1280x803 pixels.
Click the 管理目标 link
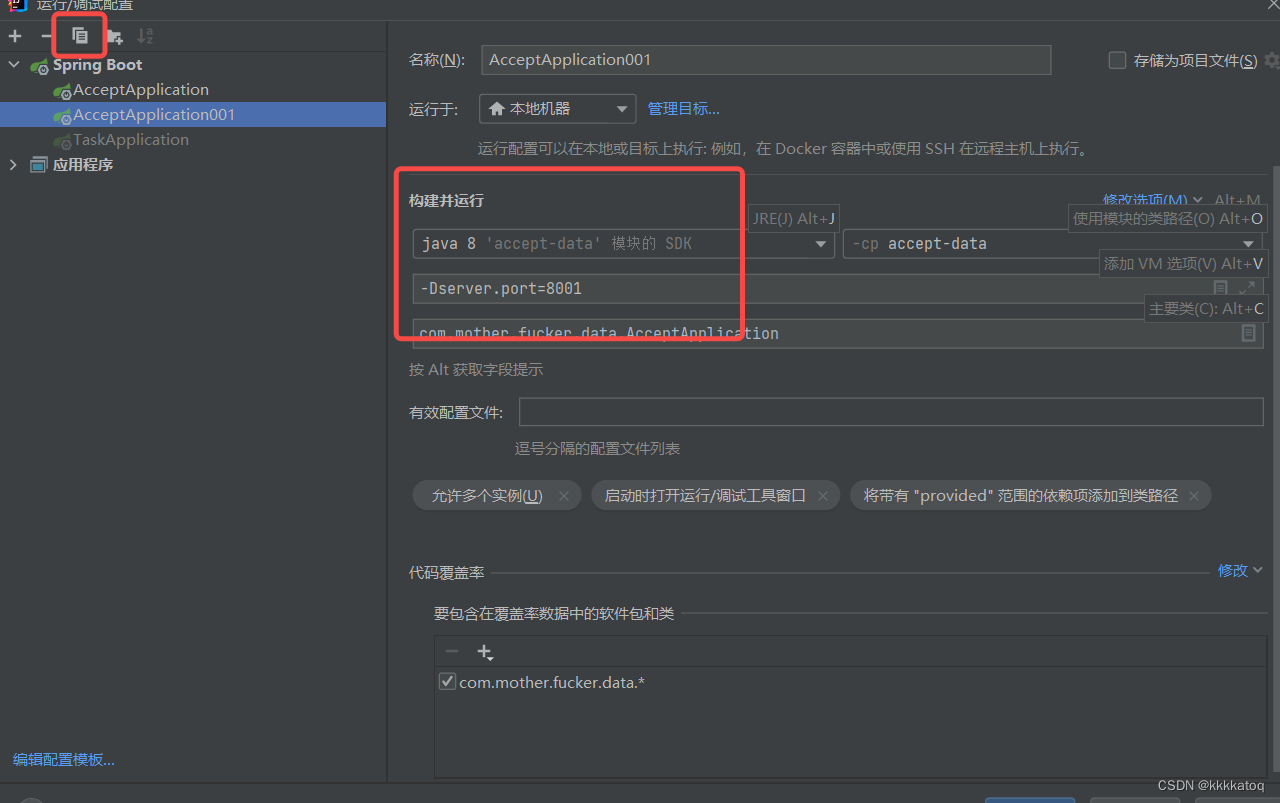[x=683, y=109]
